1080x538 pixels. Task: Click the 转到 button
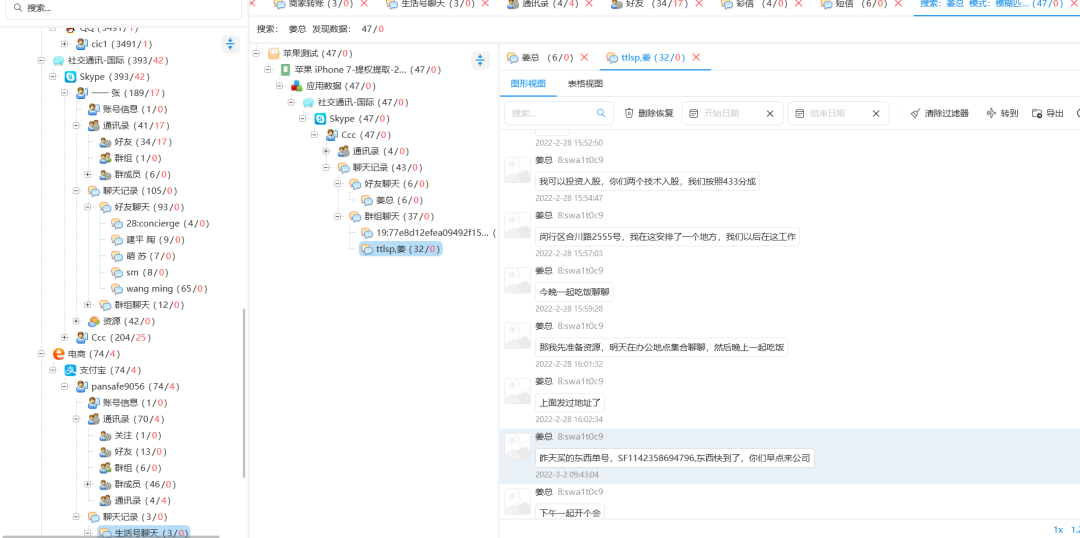pos(1002,113)
